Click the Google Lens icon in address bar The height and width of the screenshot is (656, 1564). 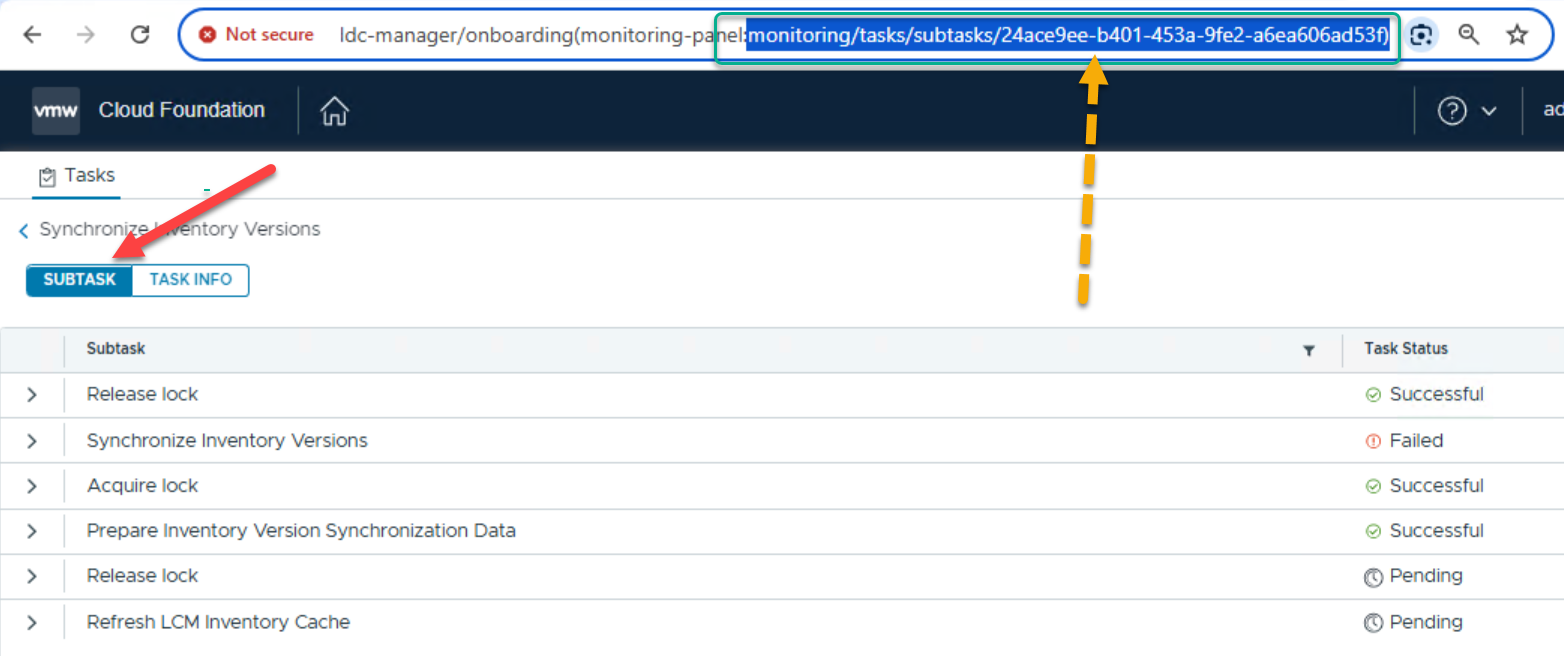pos(1421,35)
